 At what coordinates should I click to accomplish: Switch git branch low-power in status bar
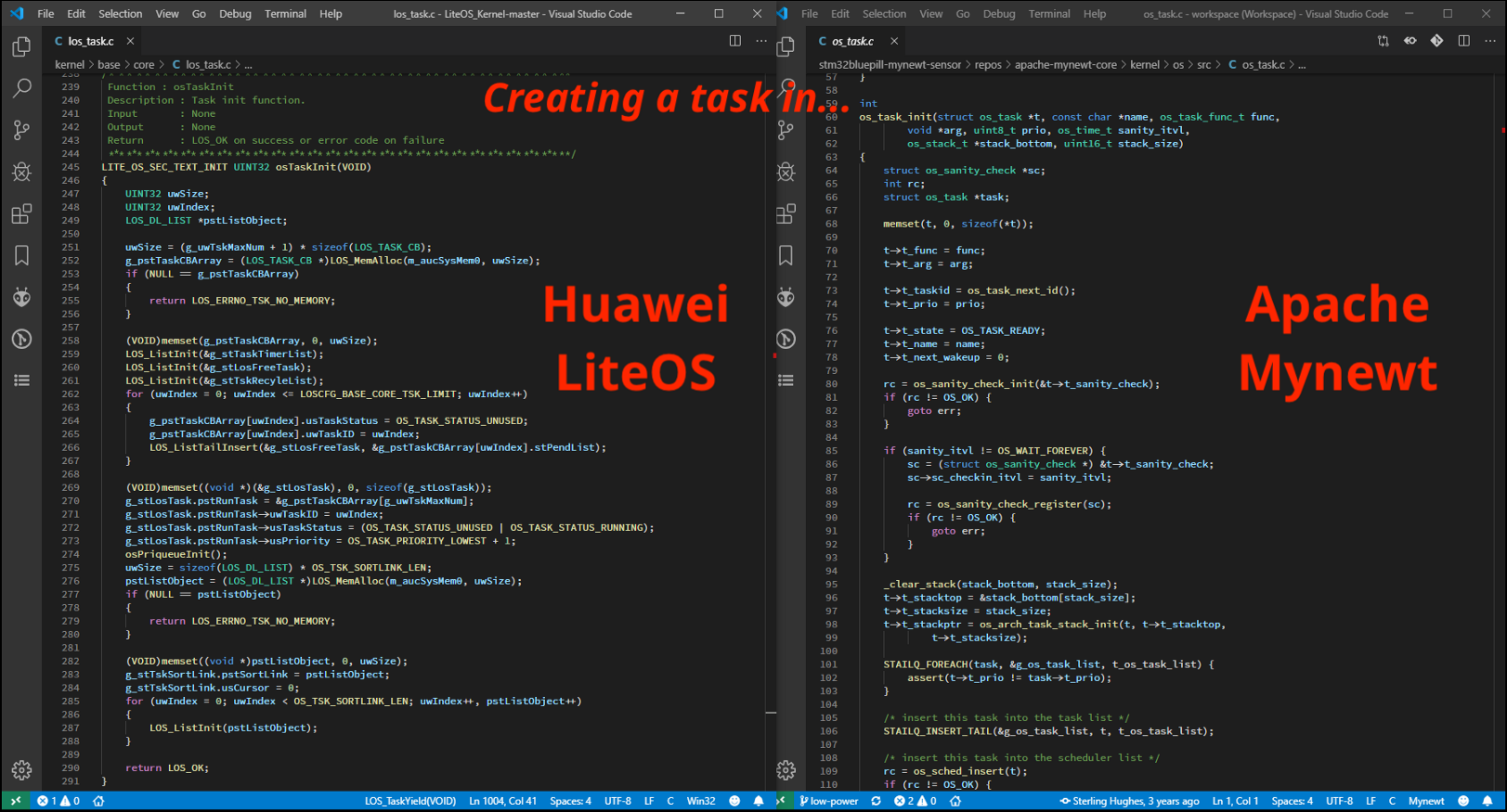pos(829,801)
